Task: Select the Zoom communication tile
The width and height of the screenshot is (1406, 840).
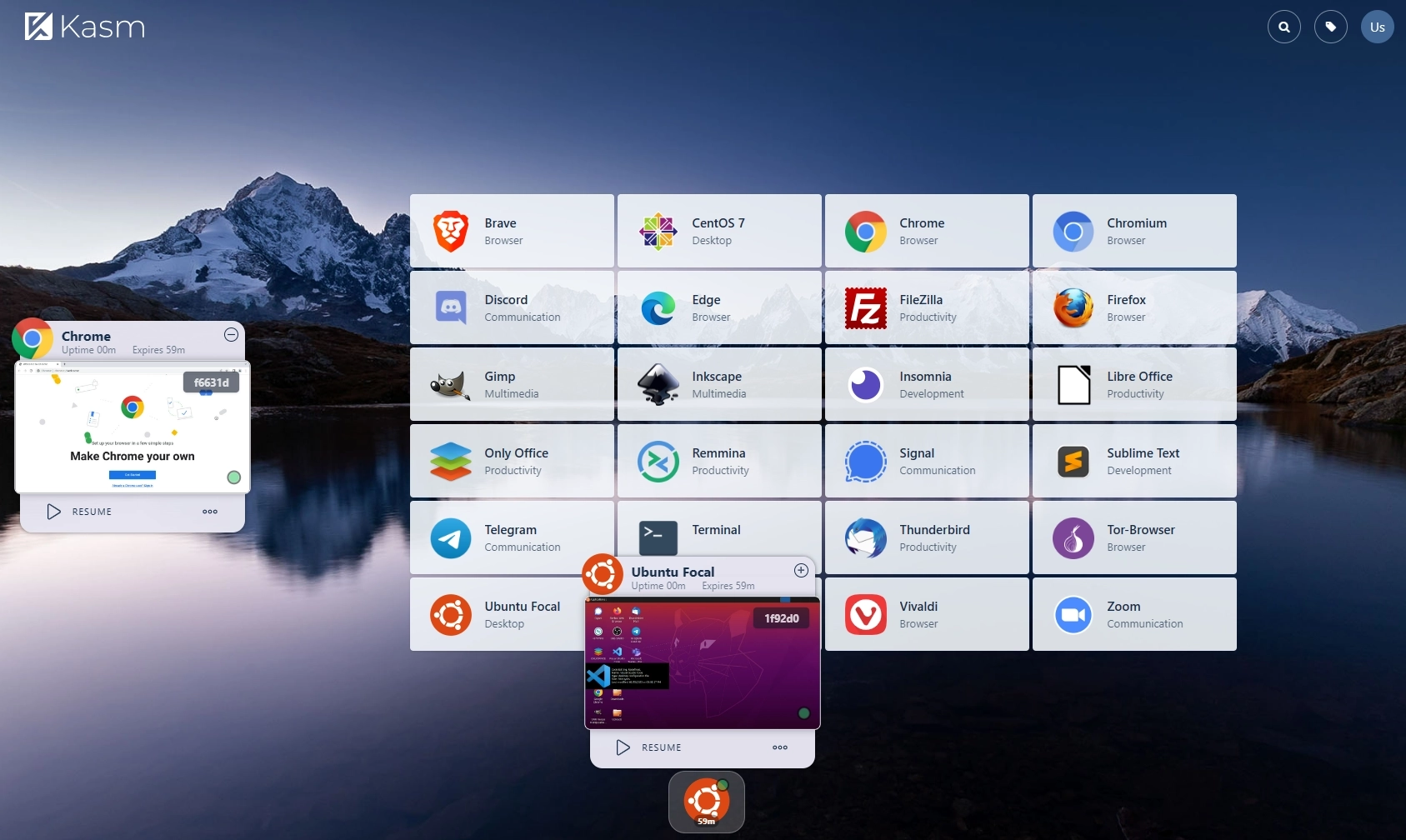Action: [x=1133, y=614]
